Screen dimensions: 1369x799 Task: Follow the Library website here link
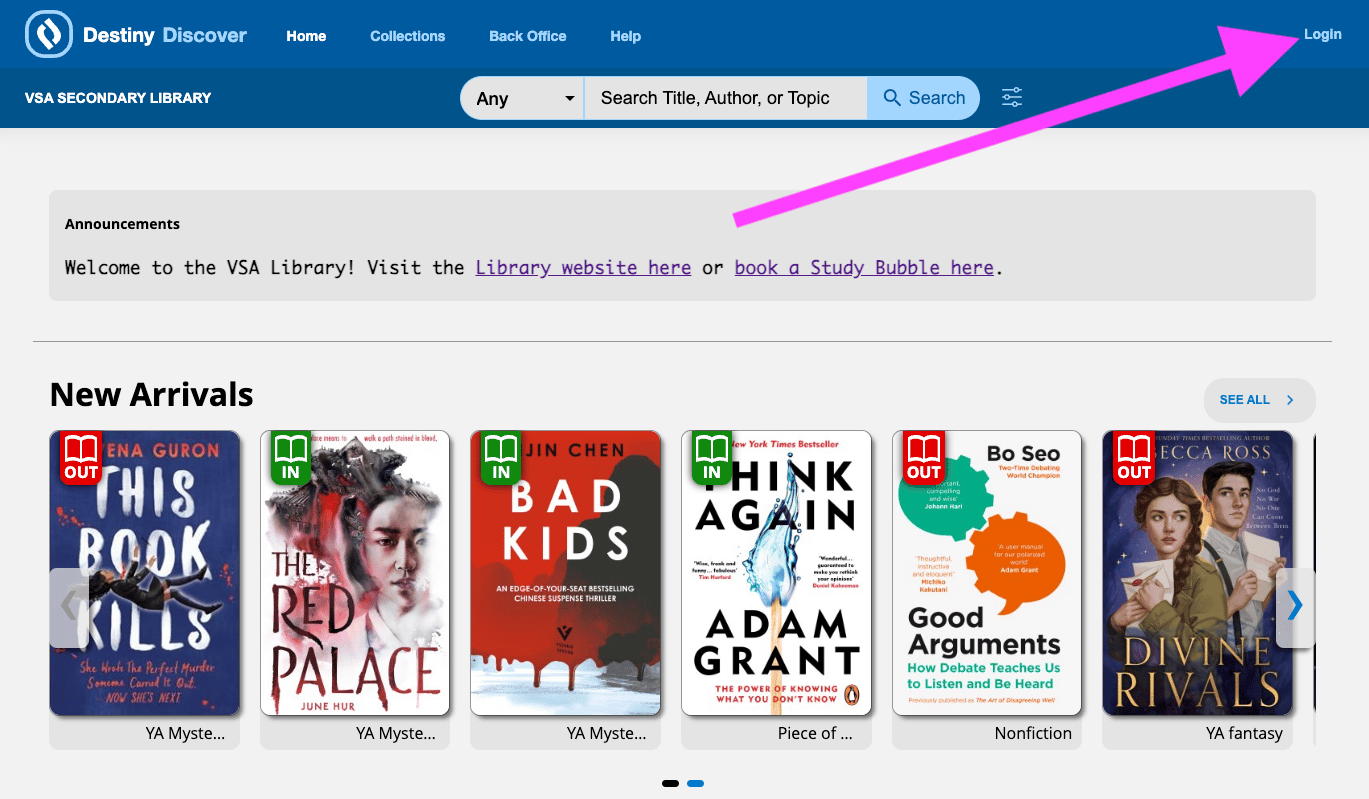(x=583, y=268)
